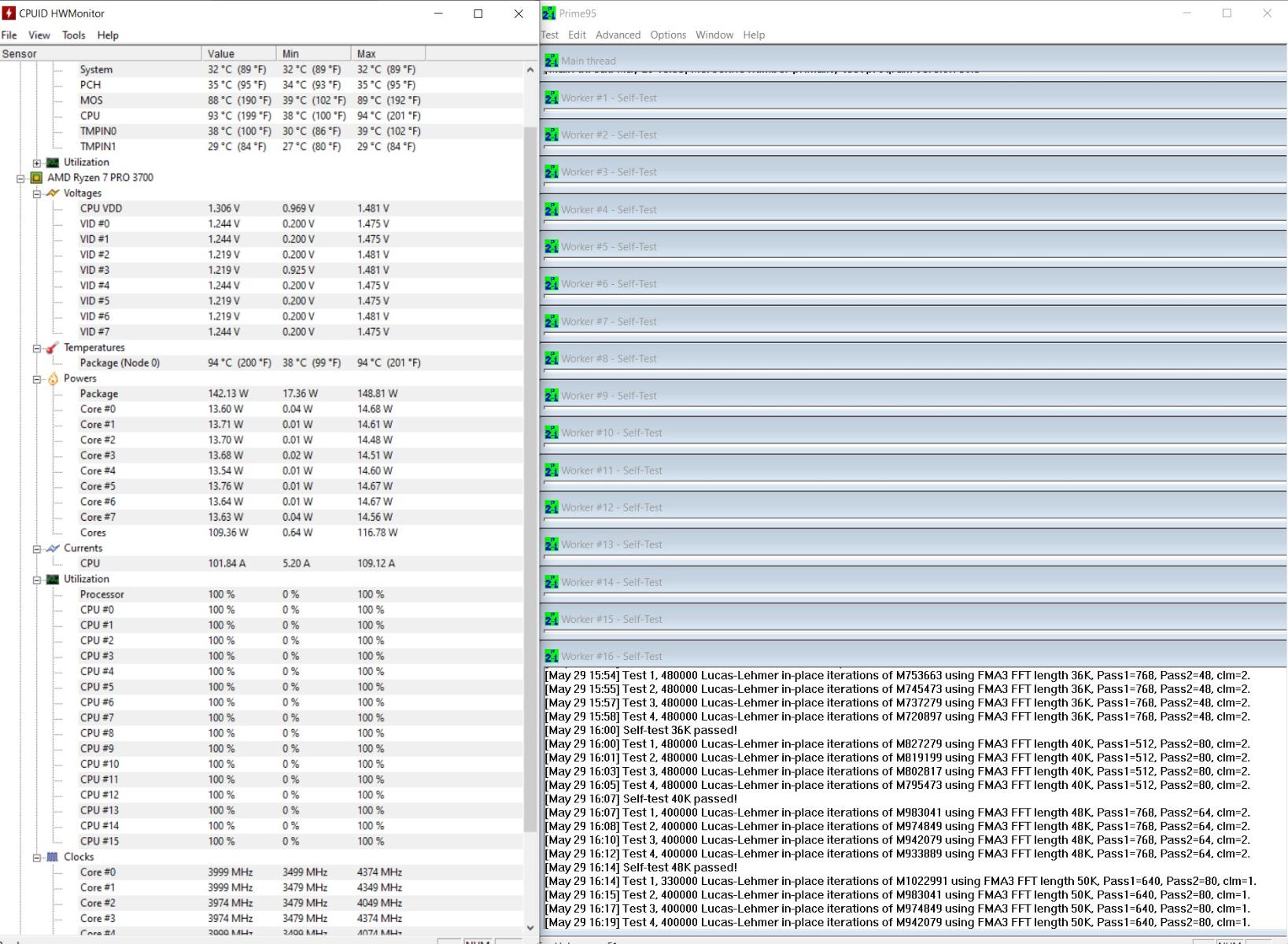Click the Worker #9 Self-Test window icon
Viewport: 1288px width, 944px height.
(552, 395)
